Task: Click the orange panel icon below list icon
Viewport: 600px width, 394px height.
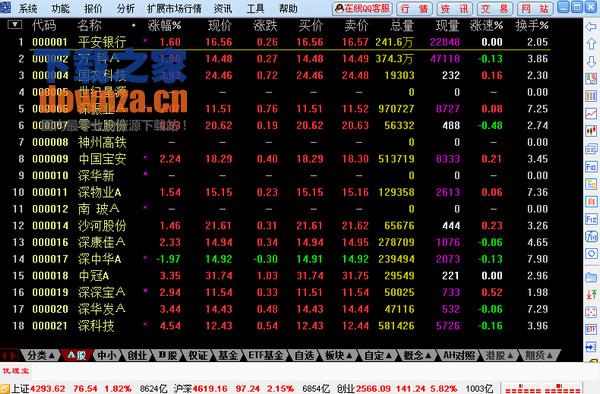Action: (x=591, y=202)
